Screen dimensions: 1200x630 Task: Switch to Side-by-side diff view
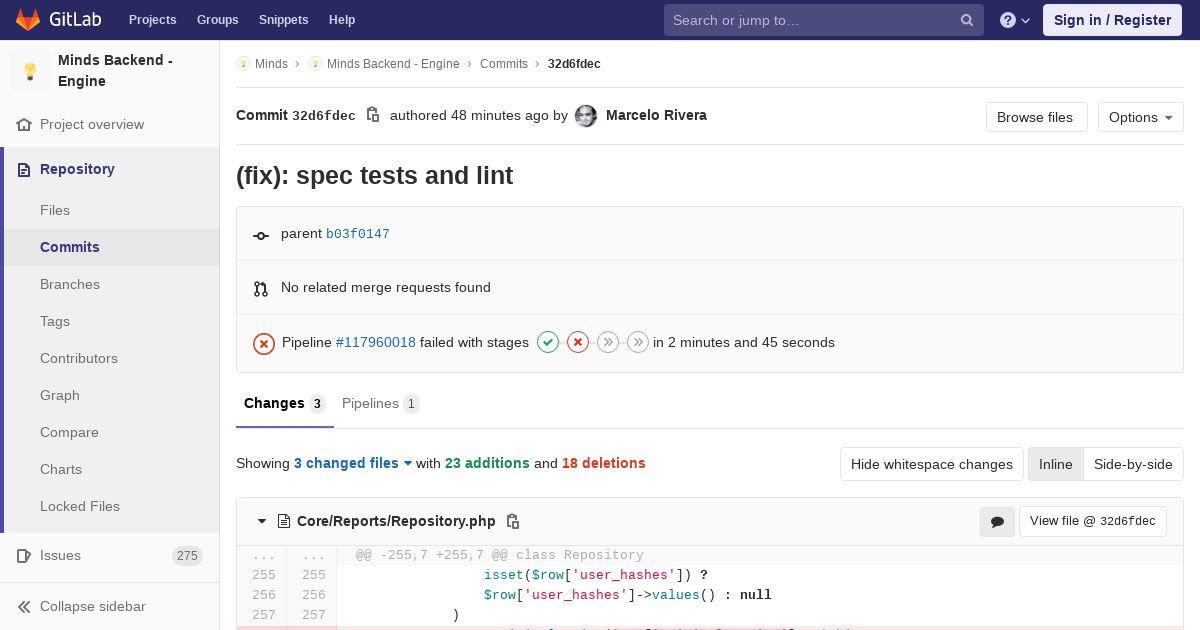click(1133, 464)
